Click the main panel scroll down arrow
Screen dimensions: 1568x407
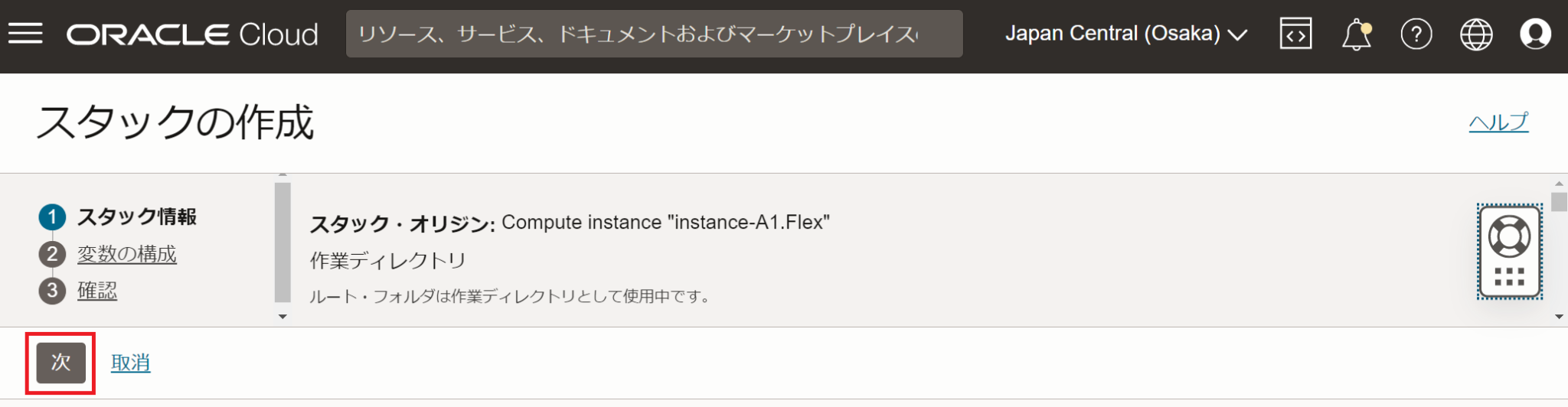(x=1560, y=317)
